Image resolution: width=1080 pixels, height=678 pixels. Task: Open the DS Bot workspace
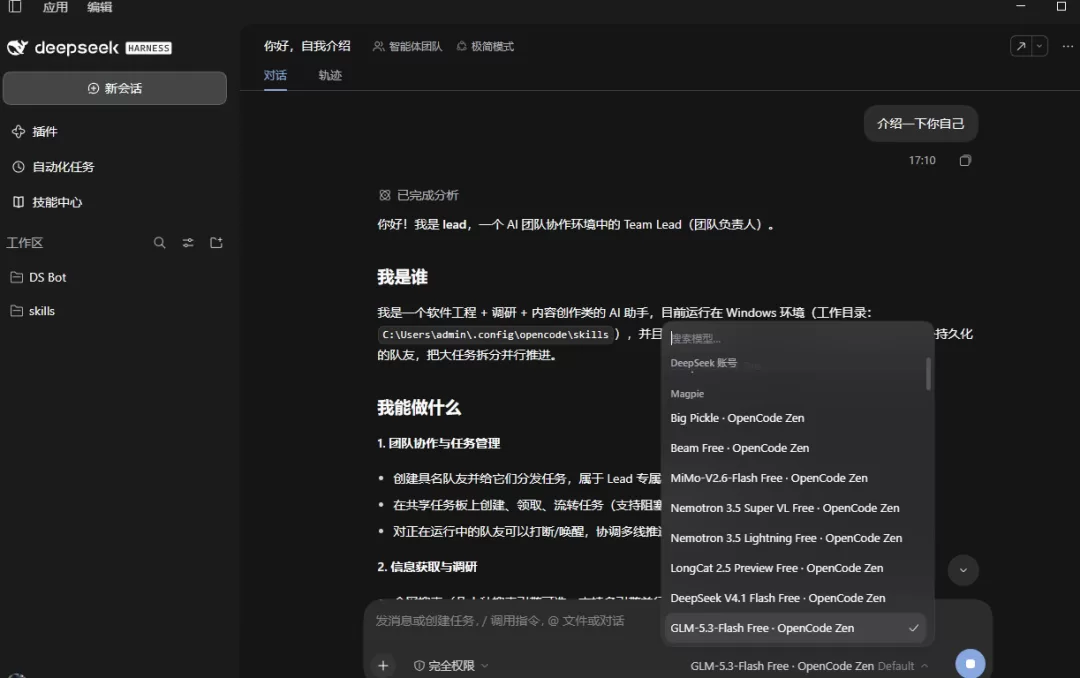pos(39,277)
